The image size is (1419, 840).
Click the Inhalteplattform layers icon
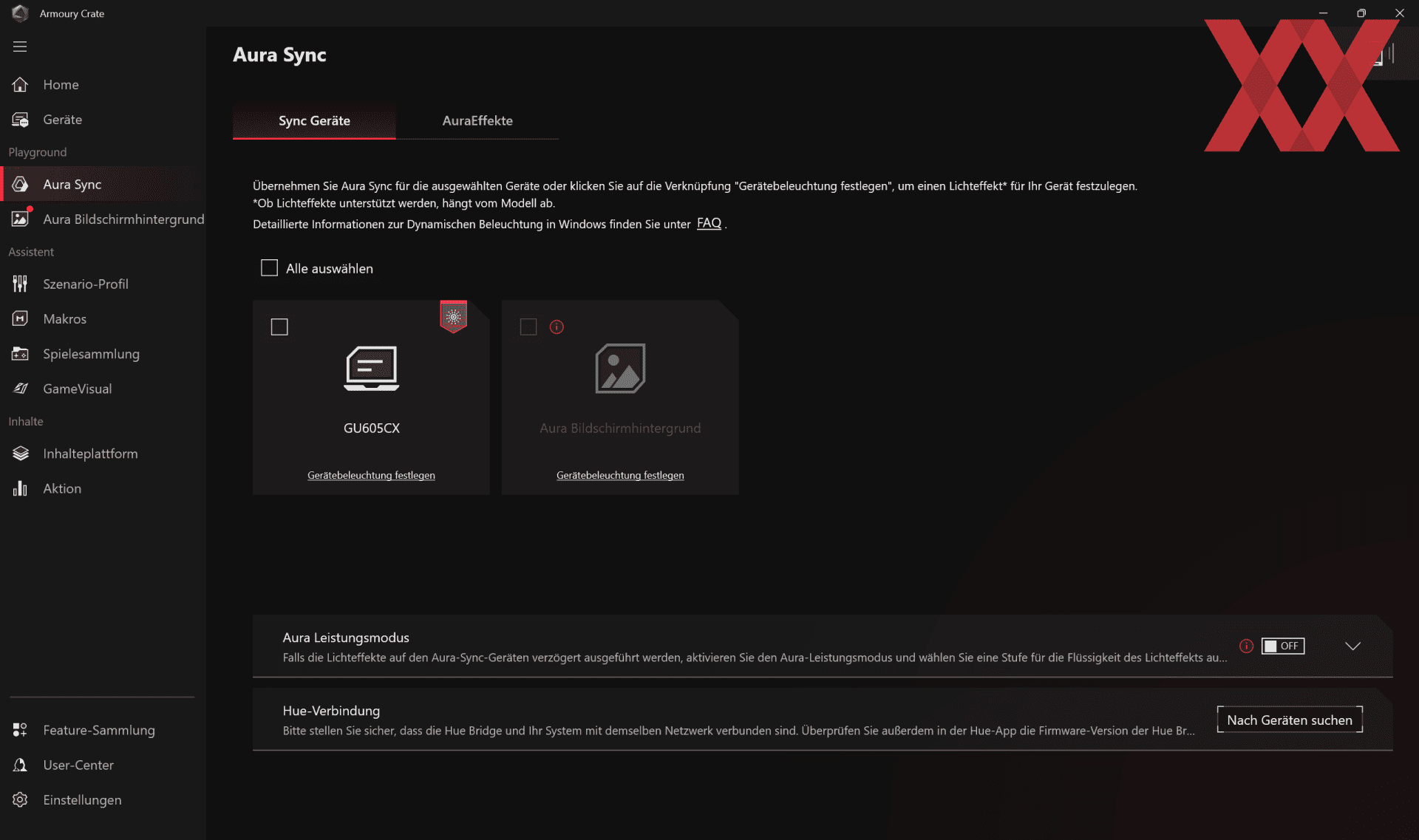pos(20,454)
